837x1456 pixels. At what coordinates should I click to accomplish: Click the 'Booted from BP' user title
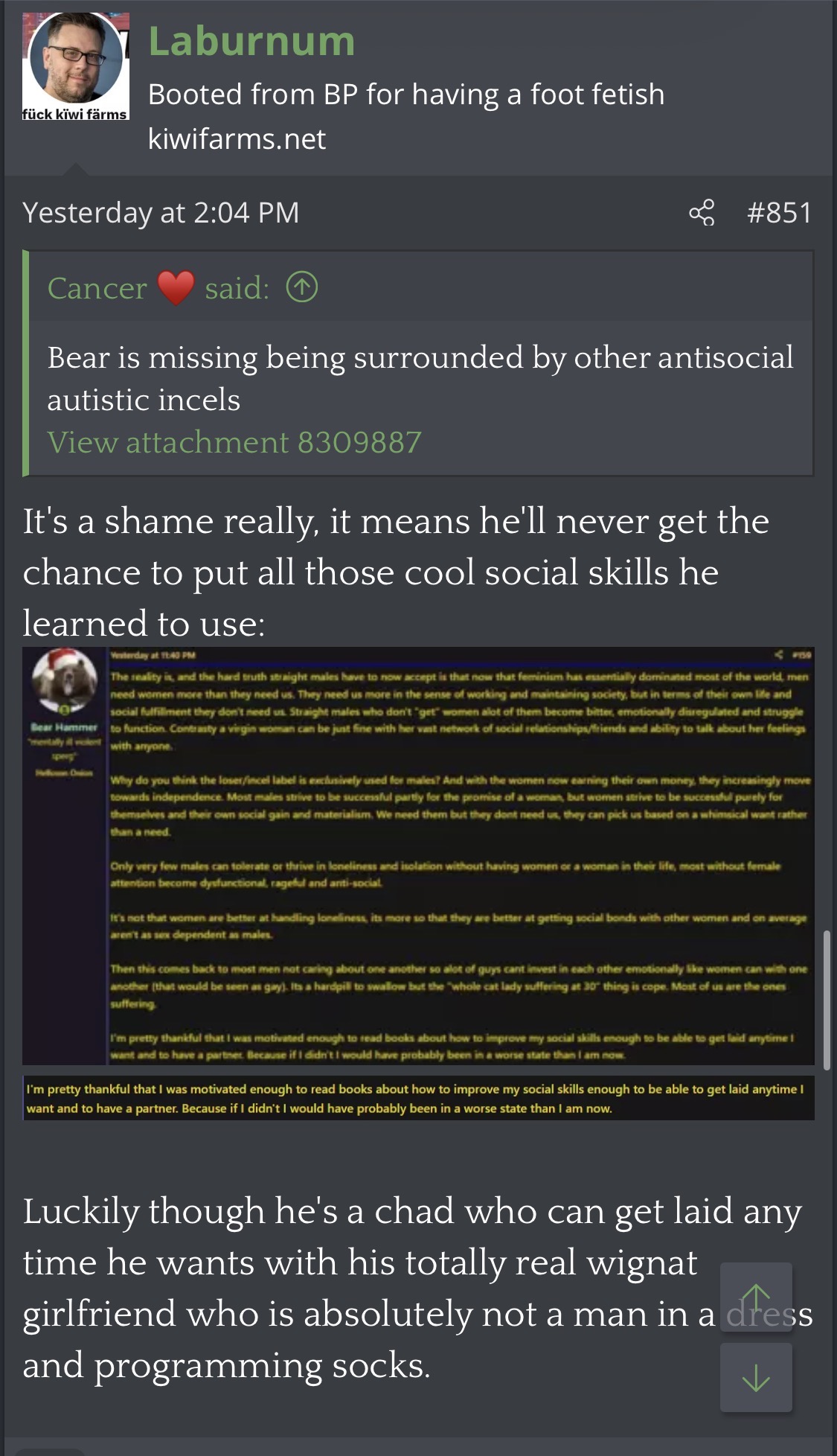[x=406, y=95]
